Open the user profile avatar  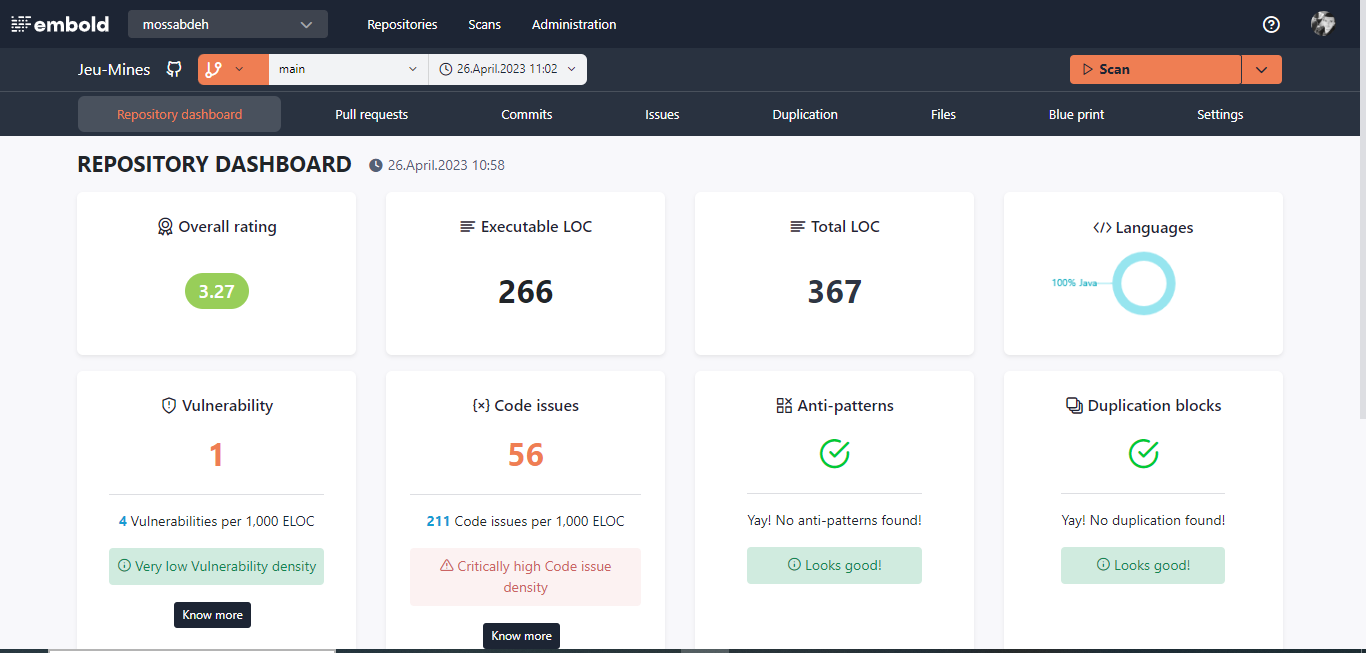(x=1322, y=23)
